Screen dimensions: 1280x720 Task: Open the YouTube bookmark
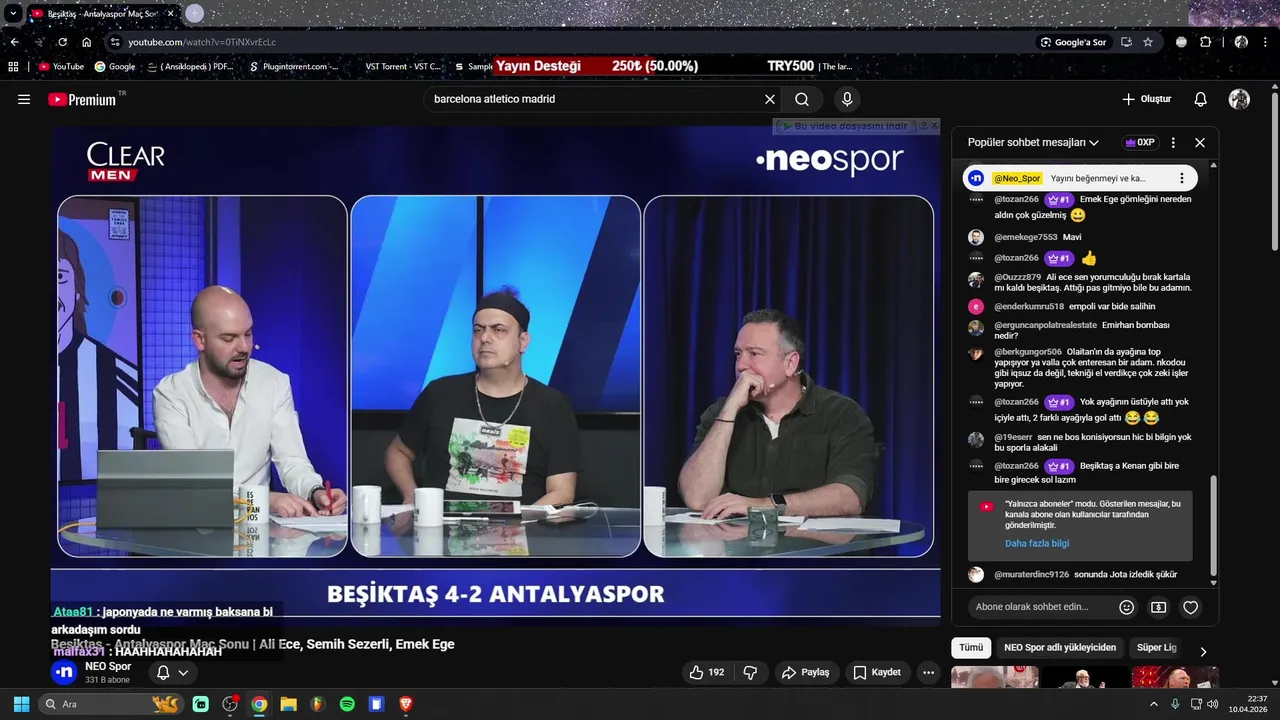point(62,66)
